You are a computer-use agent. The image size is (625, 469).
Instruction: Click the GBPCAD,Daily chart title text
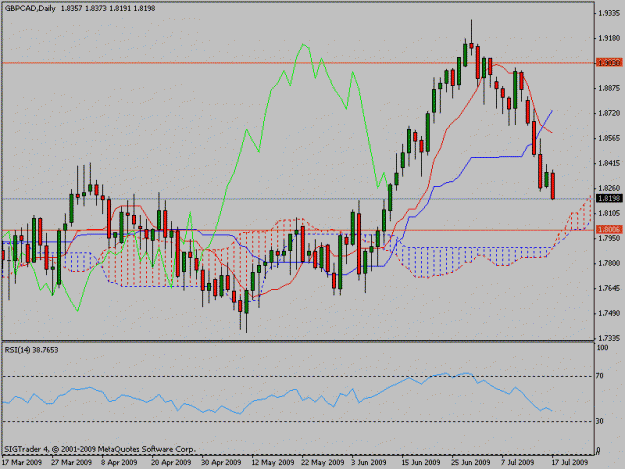click(x=30, y=8)
